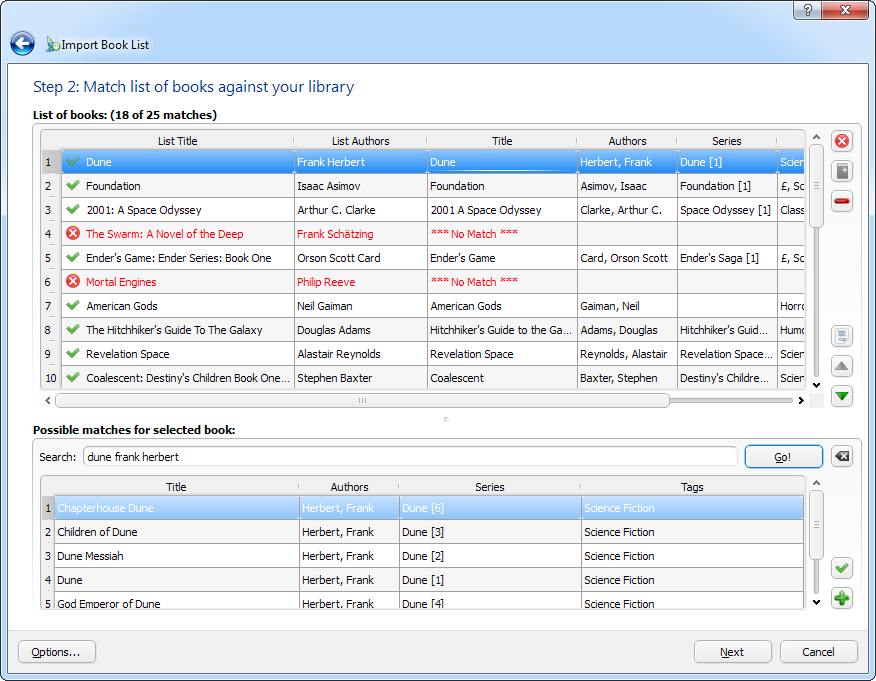Move book down with green triangle button
The height and width of the screenshot is (681, 876).
[842, 396]
